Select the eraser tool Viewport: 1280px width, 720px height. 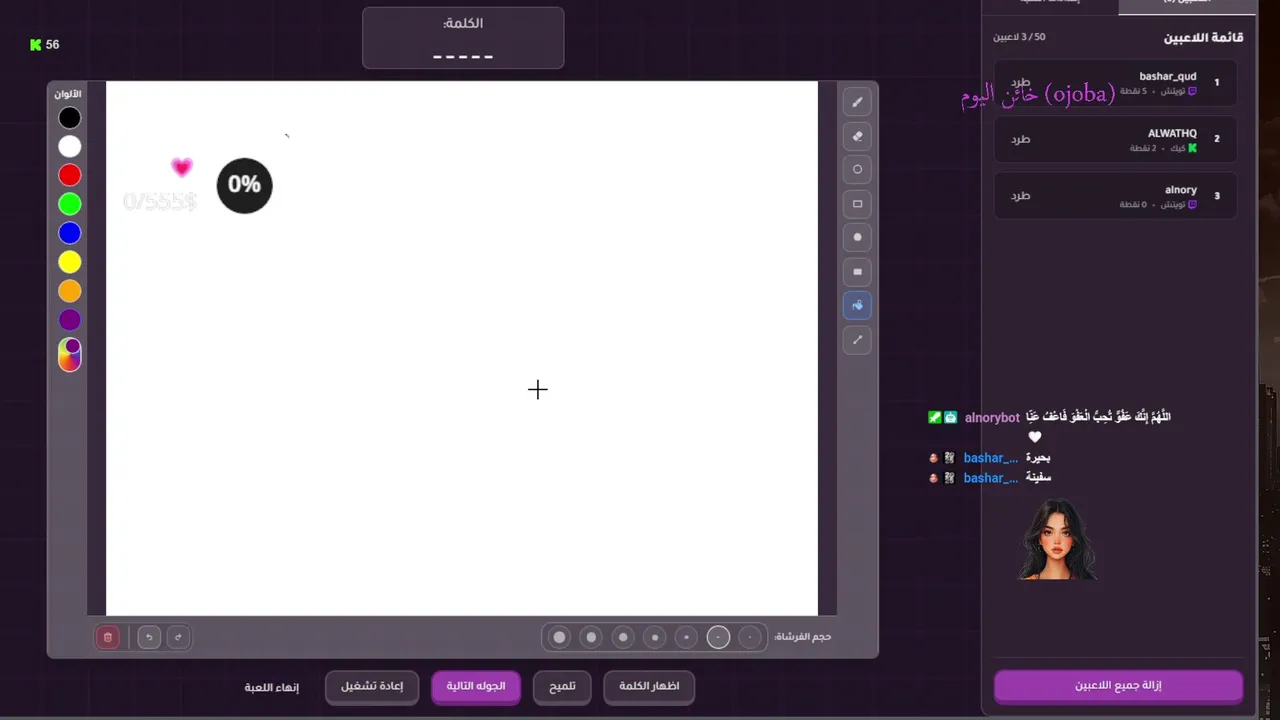[x=857, y=136]
